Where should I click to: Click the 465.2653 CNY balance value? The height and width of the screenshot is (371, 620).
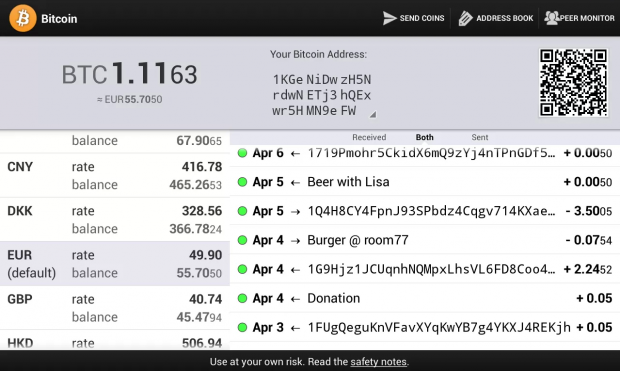tap(195, 185)
